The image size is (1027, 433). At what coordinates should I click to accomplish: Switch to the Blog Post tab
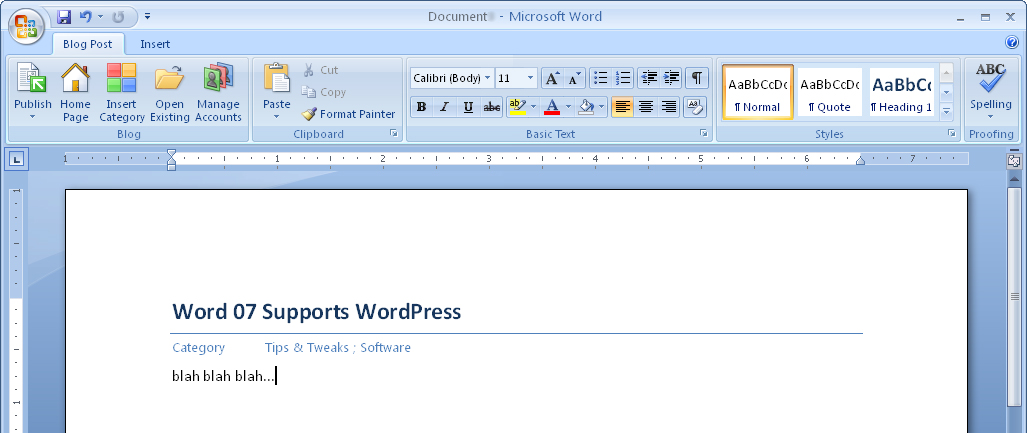tap(87, 44)
